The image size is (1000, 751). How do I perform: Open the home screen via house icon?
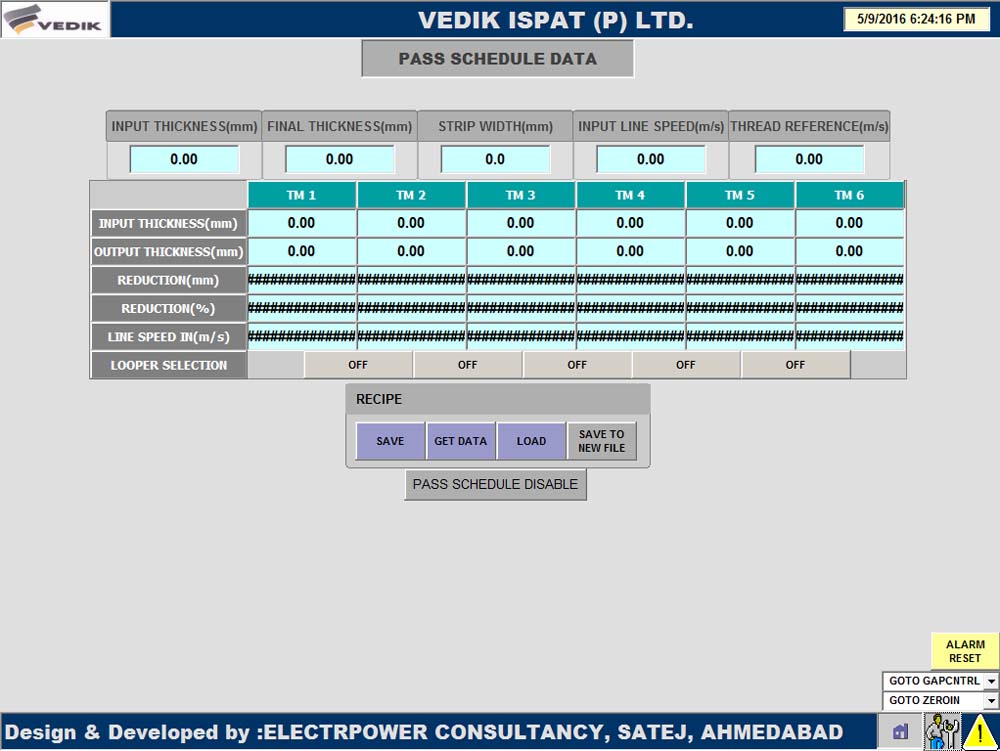click(901, 731)
